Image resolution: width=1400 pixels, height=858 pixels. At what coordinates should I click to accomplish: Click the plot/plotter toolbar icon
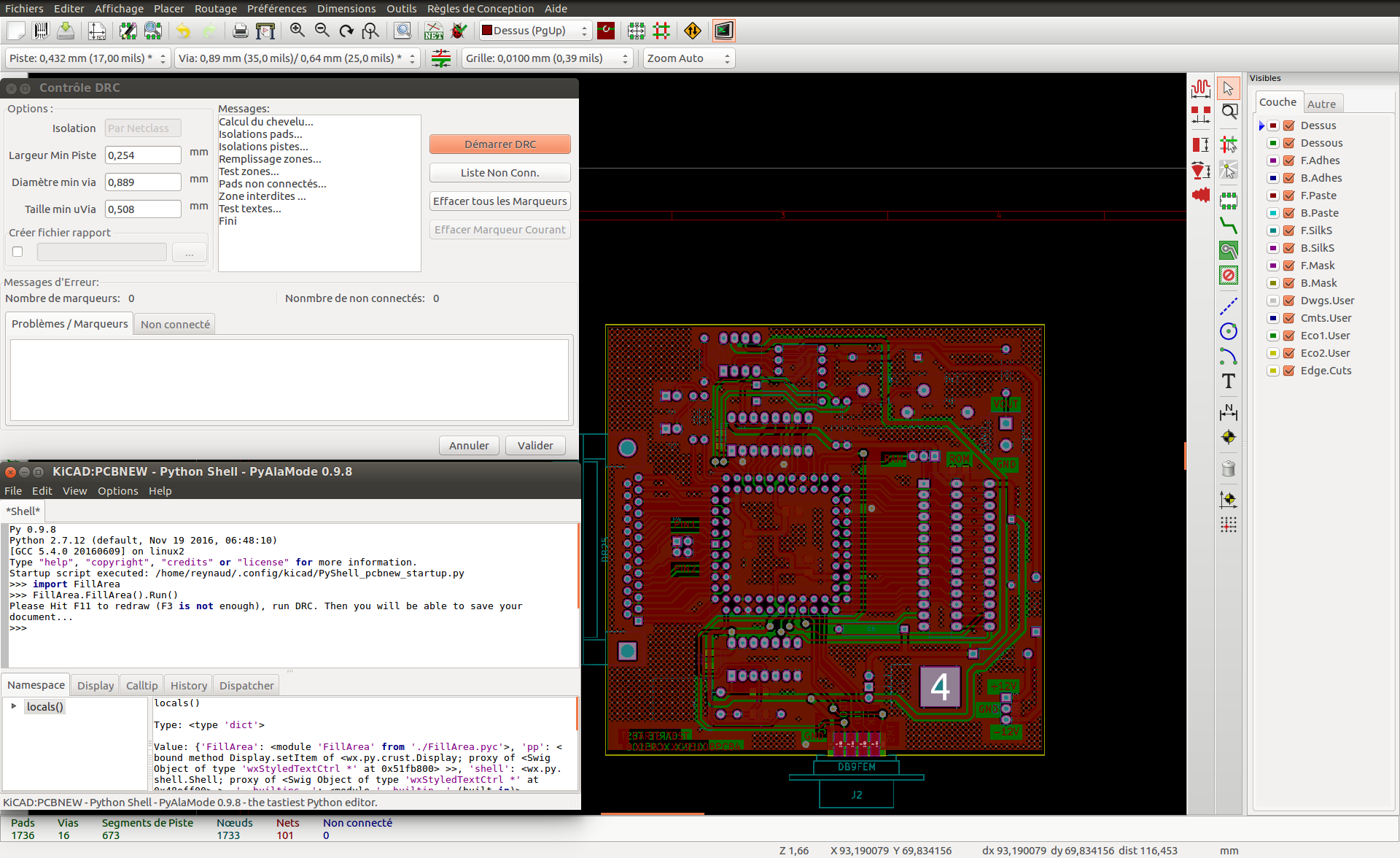pos(265,31)
